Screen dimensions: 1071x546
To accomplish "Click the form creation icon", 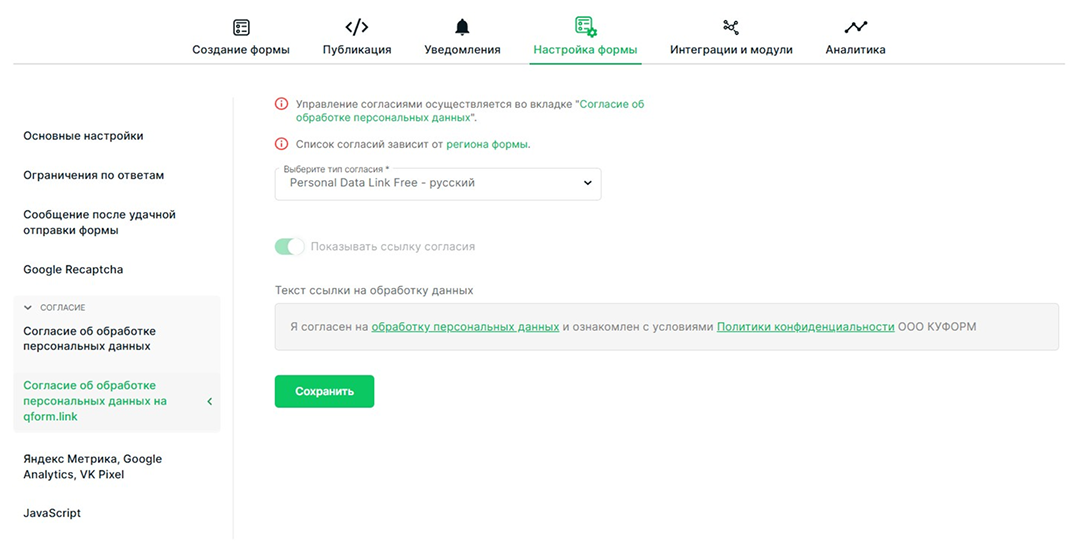I will (x=241, y=27).
